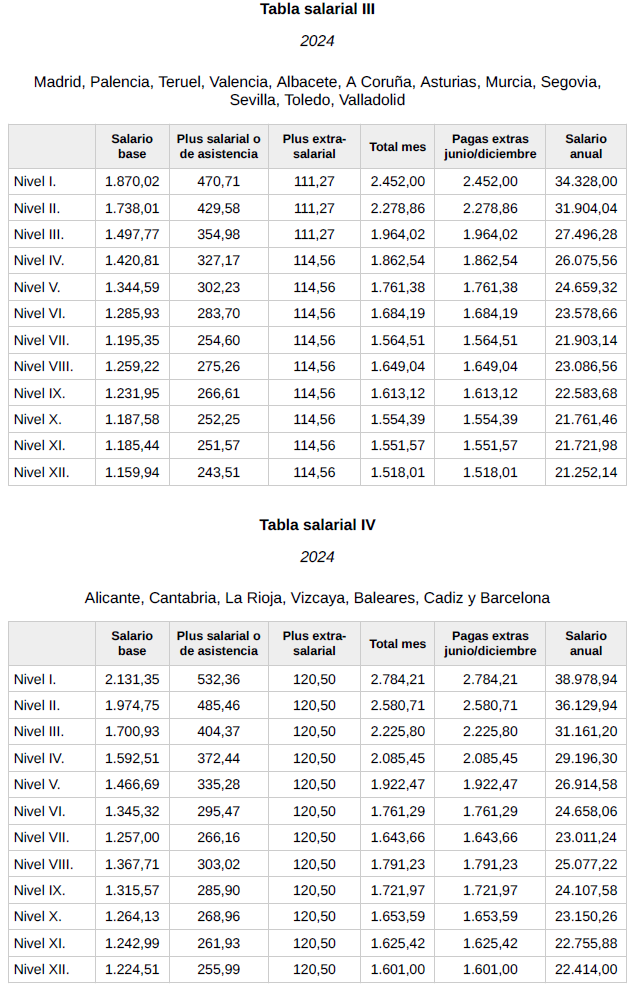This screenshot has height=987, width=630.
Task: Click the 'Nivel VI.' row label in Tabla IV
Action: pos(40,811)
